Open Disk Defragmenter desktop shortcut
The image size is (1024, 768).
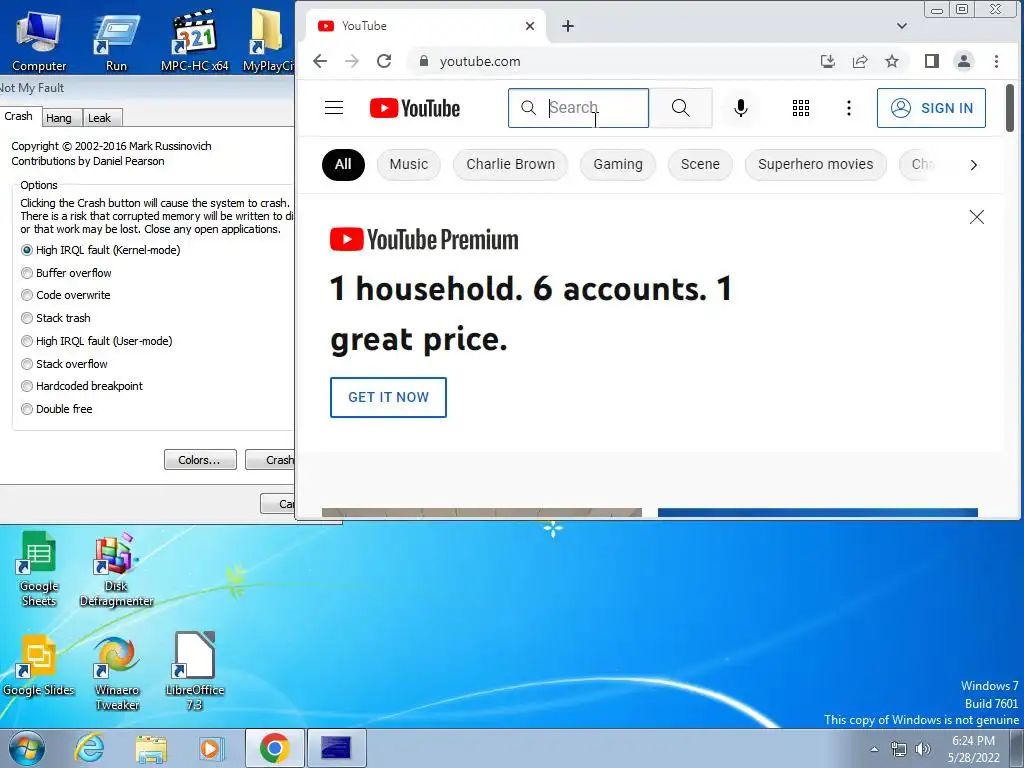[x=116, y=569]
